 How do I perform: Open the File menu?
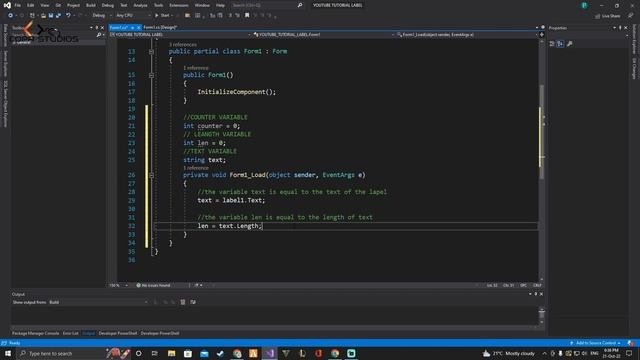pos(18,5)
